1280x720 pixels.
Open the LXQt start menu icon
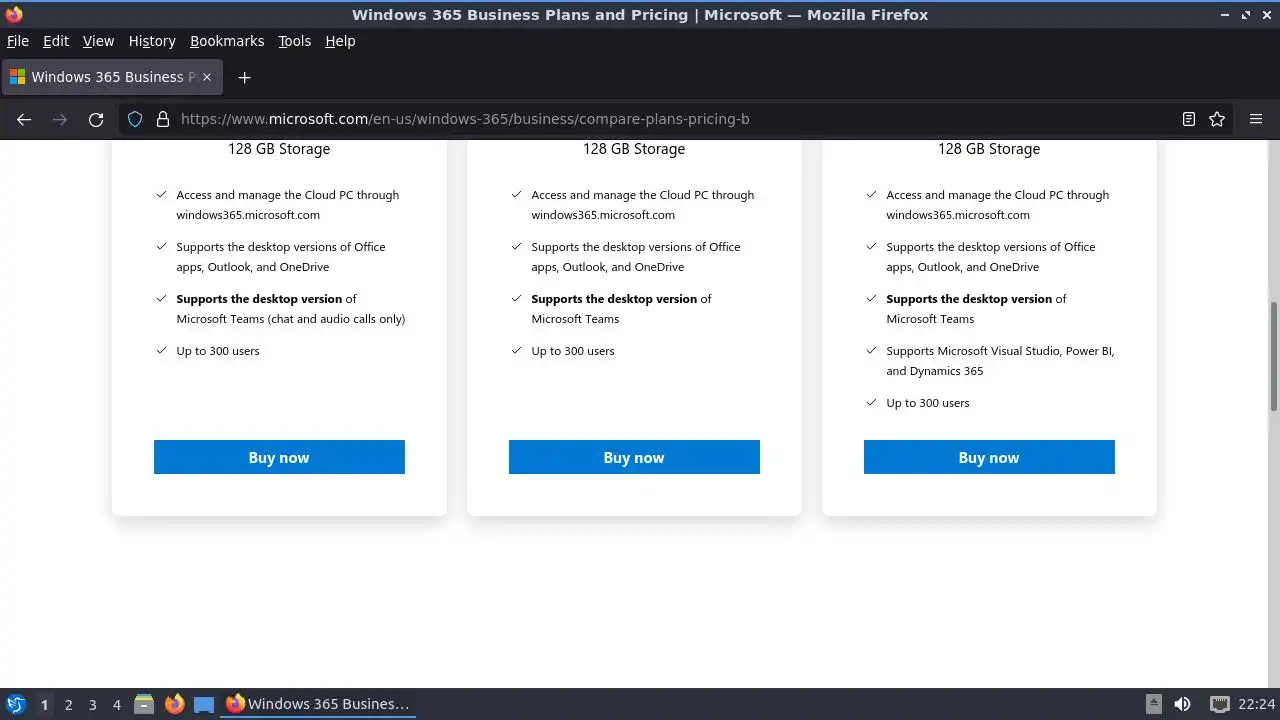point(15,704)
